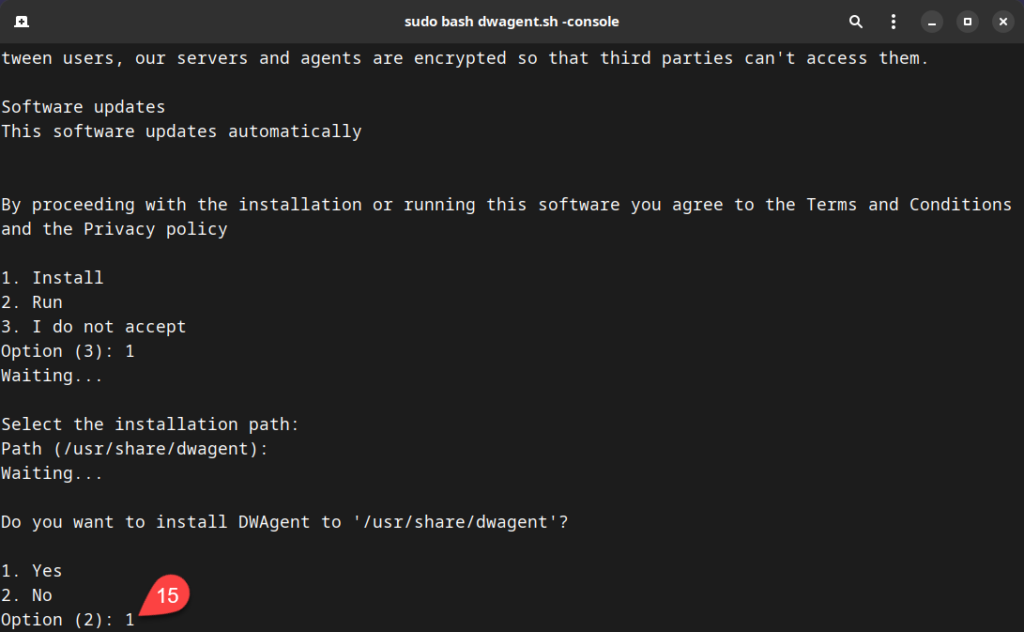Click the 'Option (2): 1' input prompt
This screenshot has width=1024, height=632.
point(66,619)
